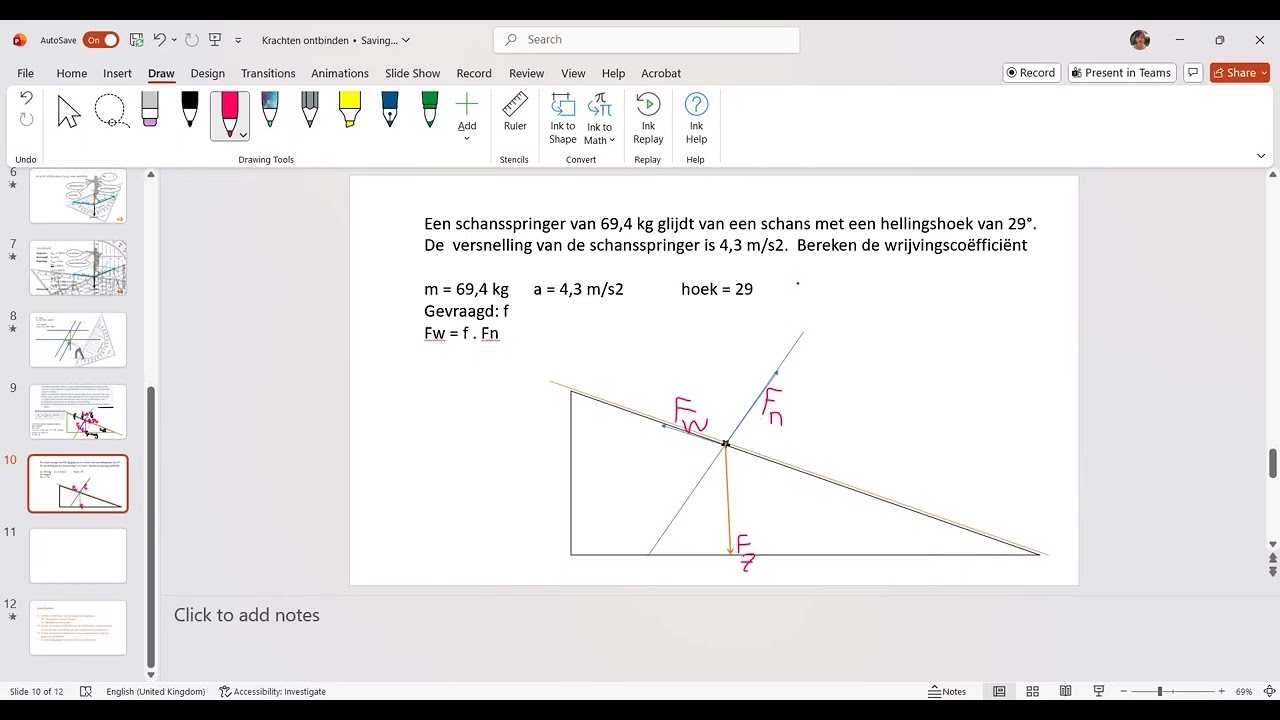Select the green pen

(430, 110)
